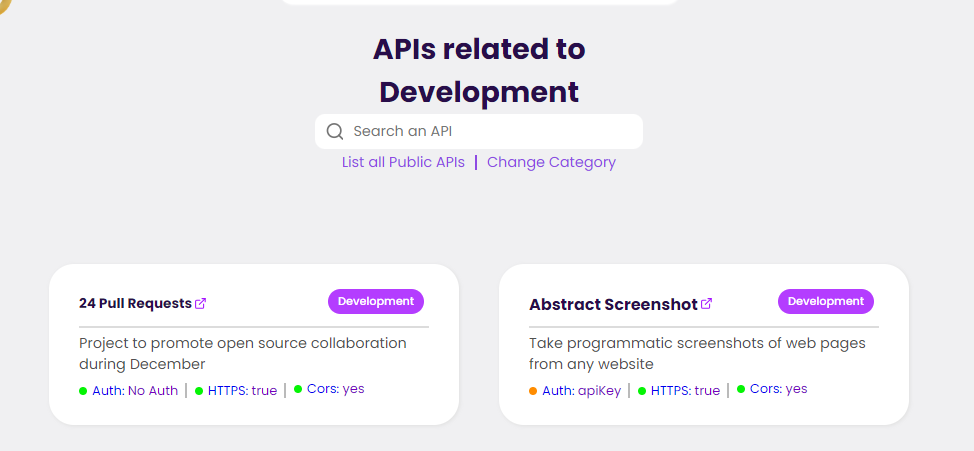Image resolution: width=974 pixels, height=451 pixels.
Task: Open the 24 Pull Requests title
Action: [x=135, y=303]
